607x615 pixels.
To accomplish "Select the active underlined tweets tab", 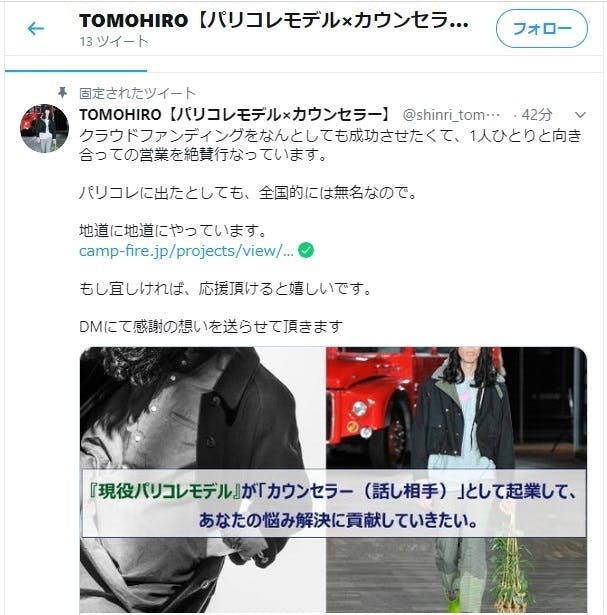I will 76,64.
